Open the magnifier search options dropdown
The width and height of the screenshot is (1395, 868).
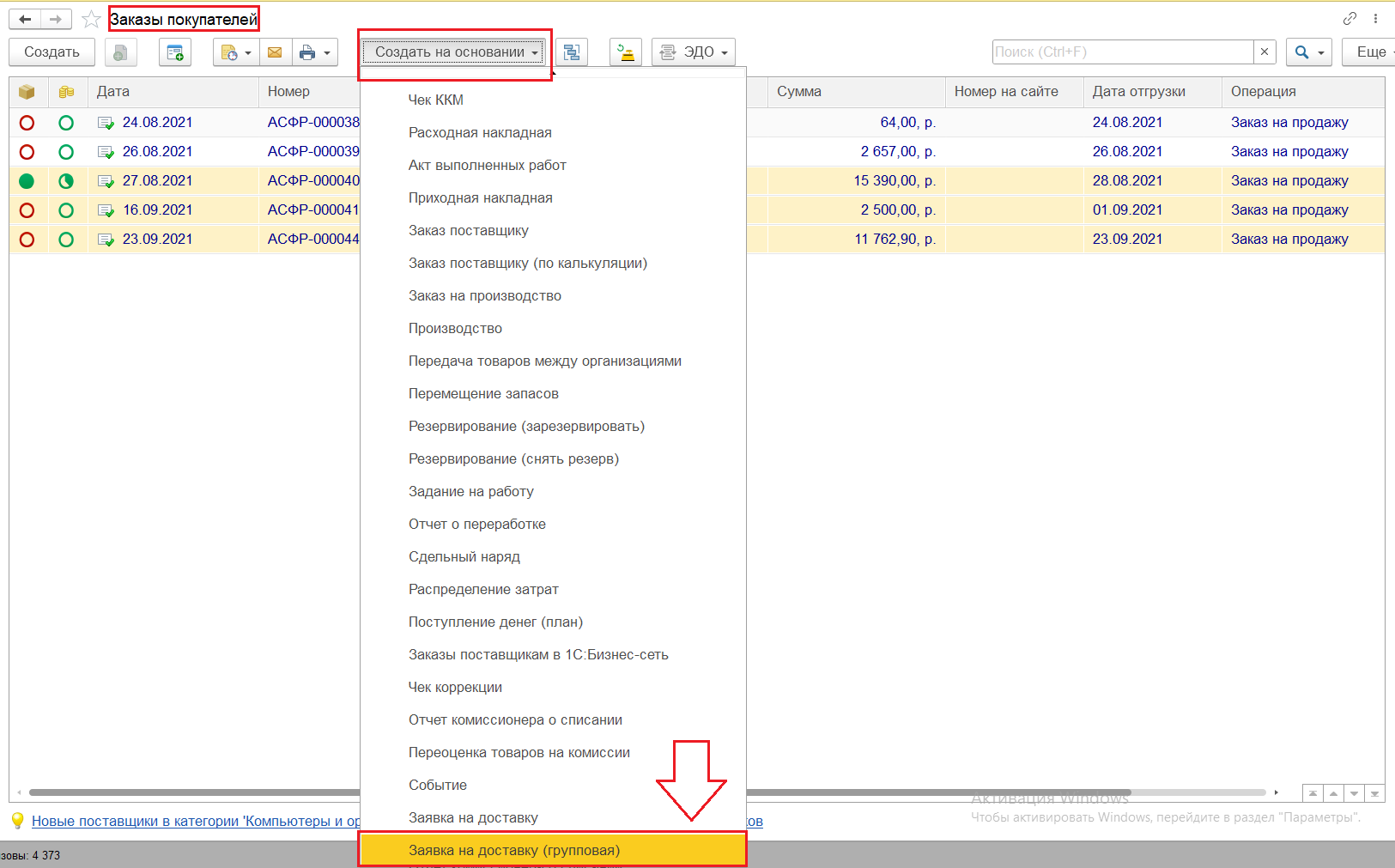pyautogui.click(x=1309, y=52)
